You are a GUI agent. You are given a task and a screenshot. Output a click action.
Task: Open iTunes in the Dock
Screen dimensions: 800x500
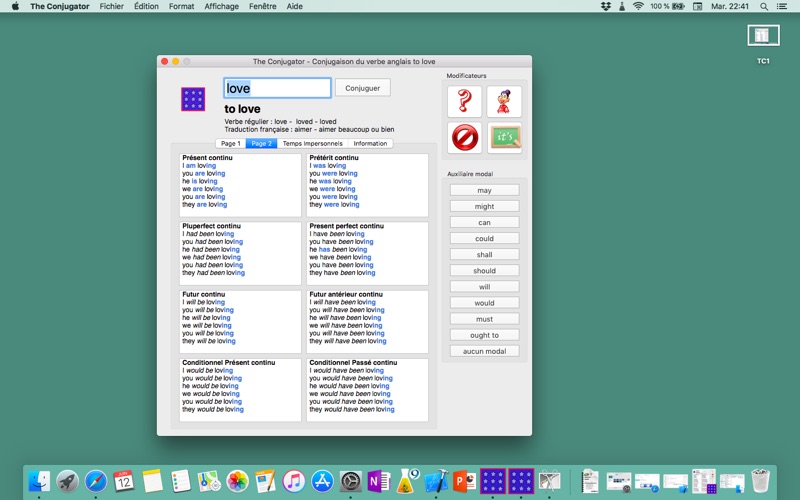pos(294,481)
